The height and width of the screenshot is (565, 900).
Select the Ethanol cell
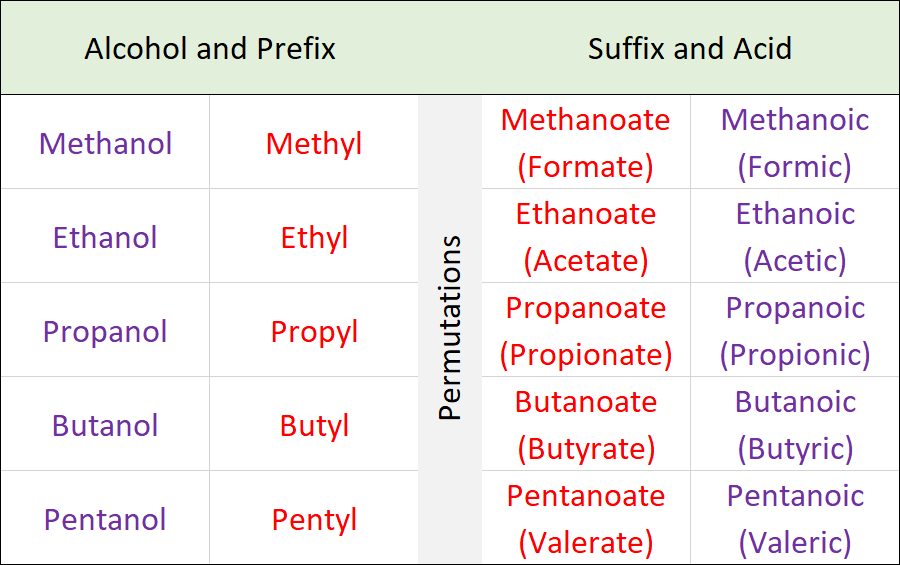[x=105, y=236]
